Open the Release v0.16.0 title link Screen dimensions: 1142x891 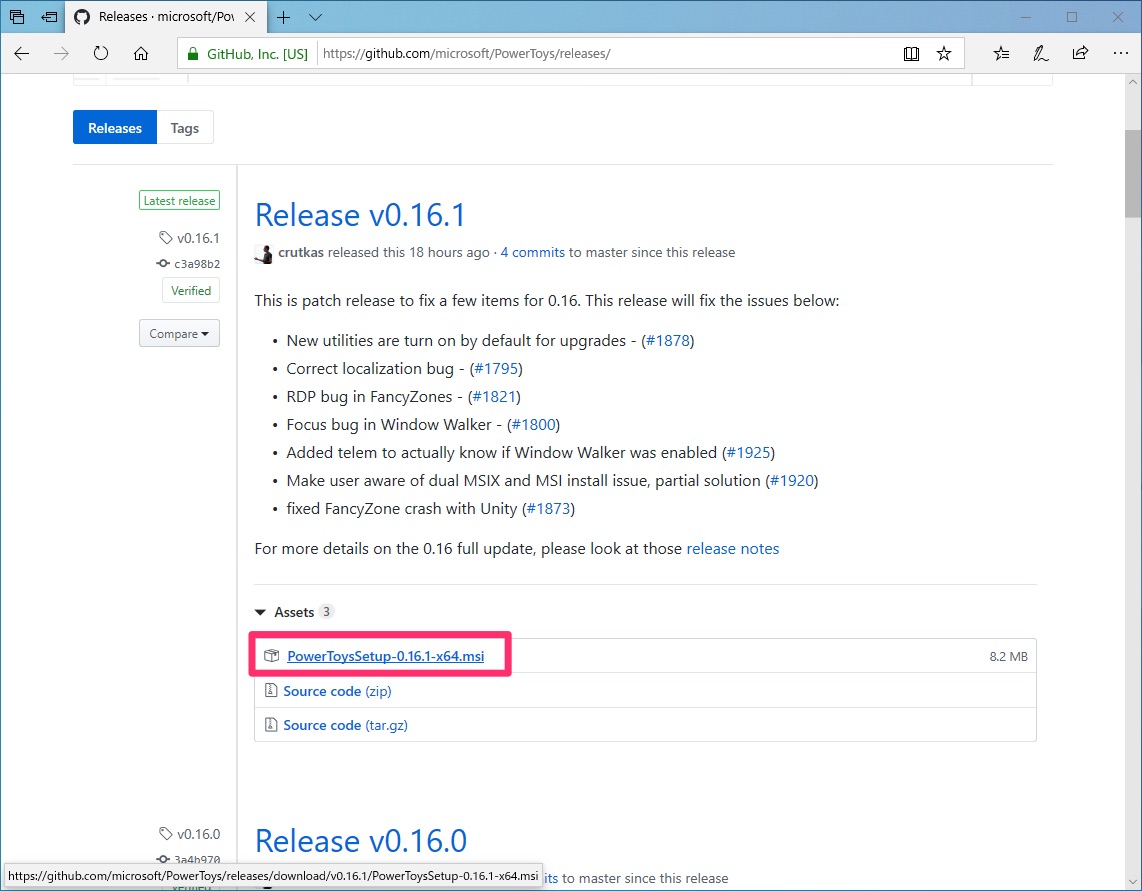tap(361, 841)
